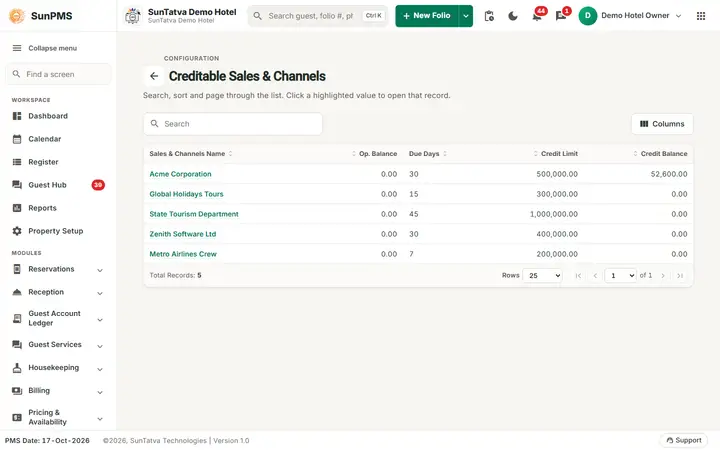
Task: Open the Zenith Software Ltd record
Action: click(183, 234)
